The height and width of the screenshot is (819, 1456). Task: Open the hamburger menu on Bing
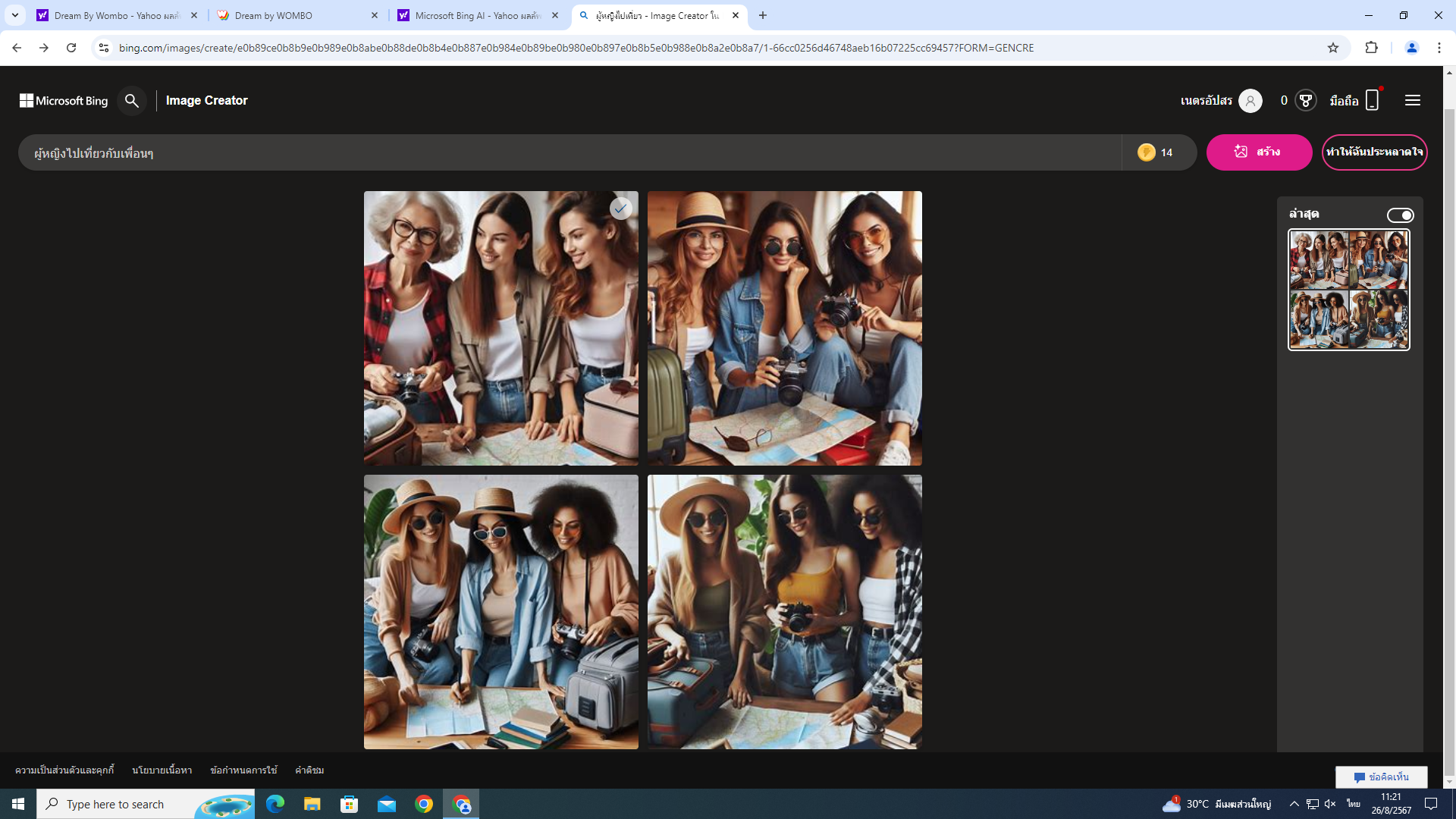point(1412,100)
